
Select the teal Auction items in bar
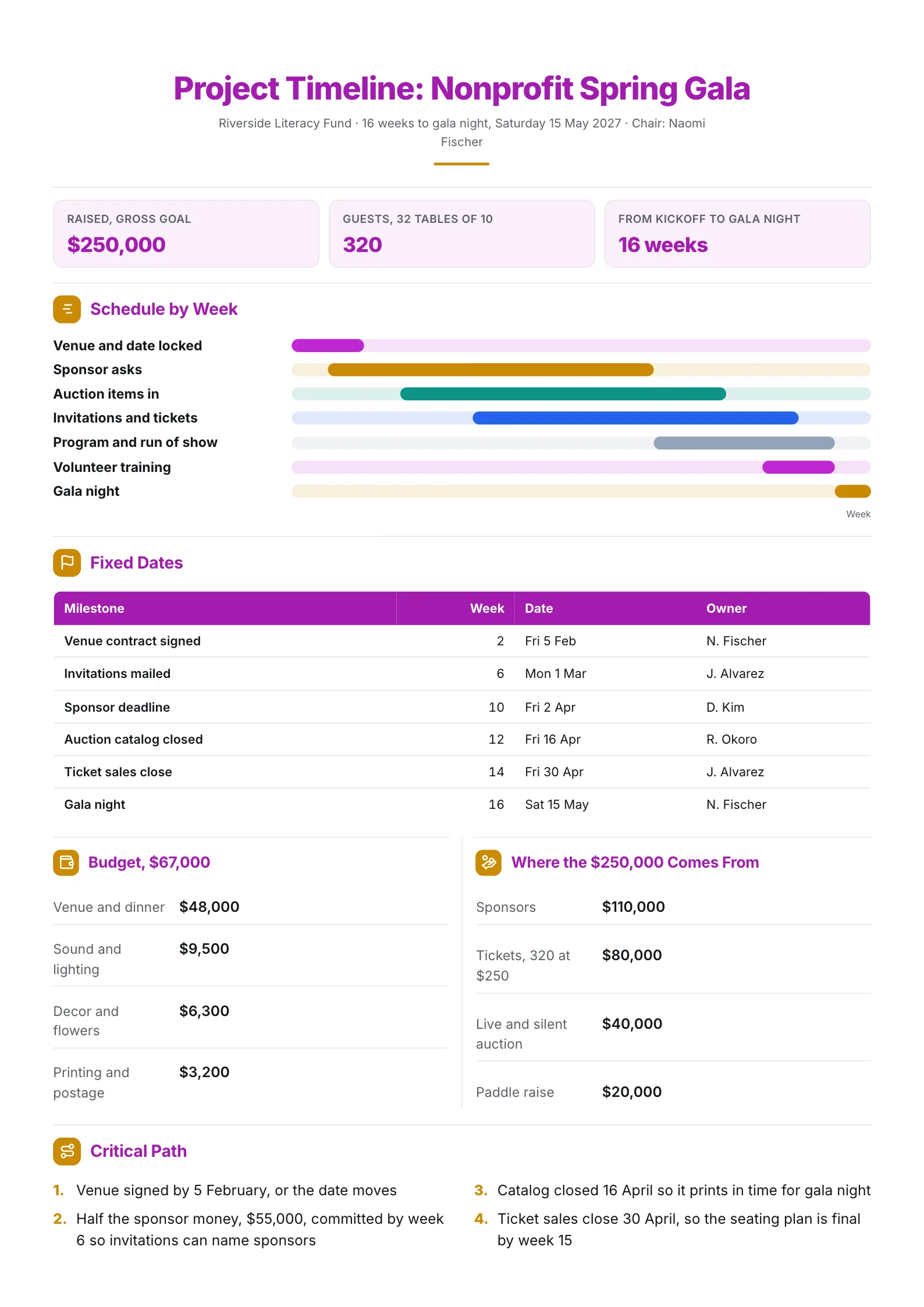pos(563,394)
